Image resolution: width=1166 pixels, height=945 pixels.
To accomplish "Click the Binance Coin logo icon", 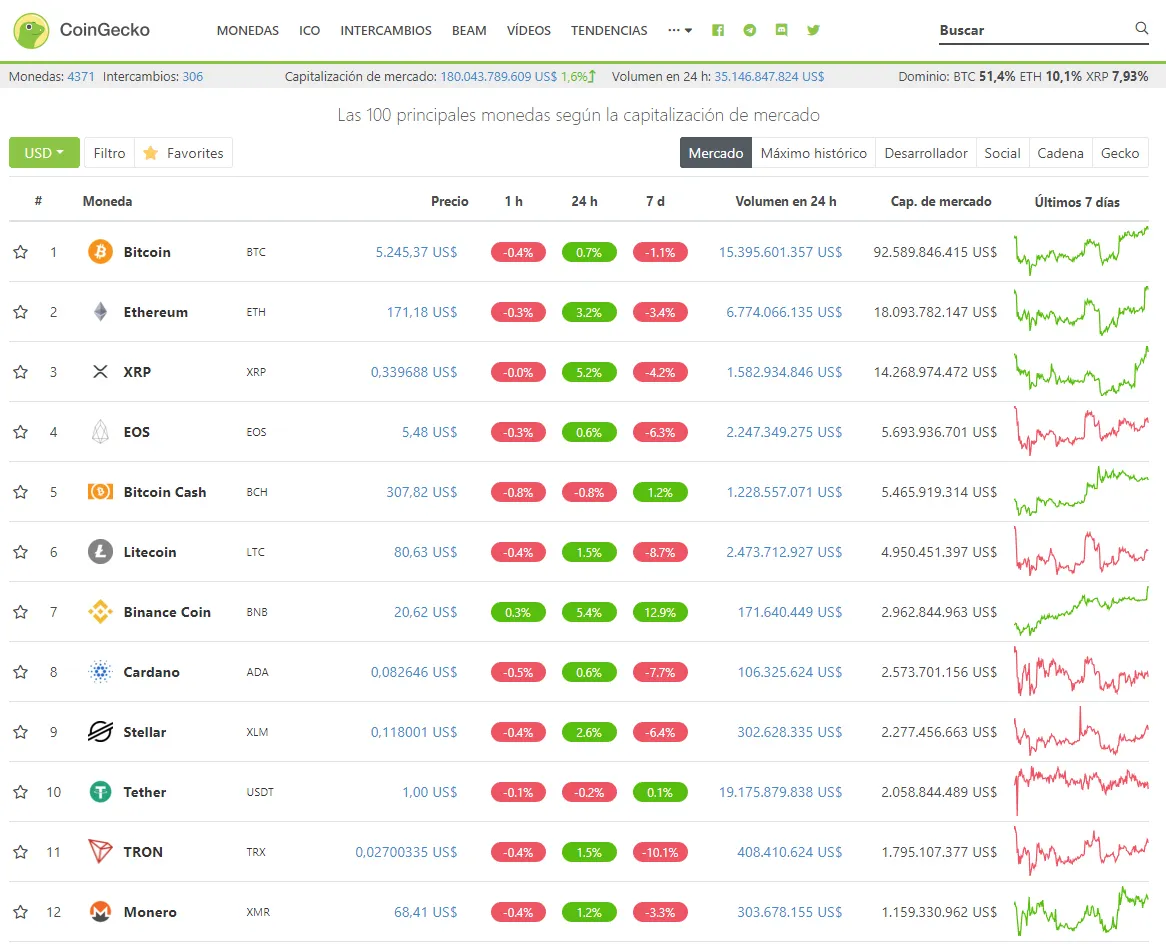I will coord(100,612).
